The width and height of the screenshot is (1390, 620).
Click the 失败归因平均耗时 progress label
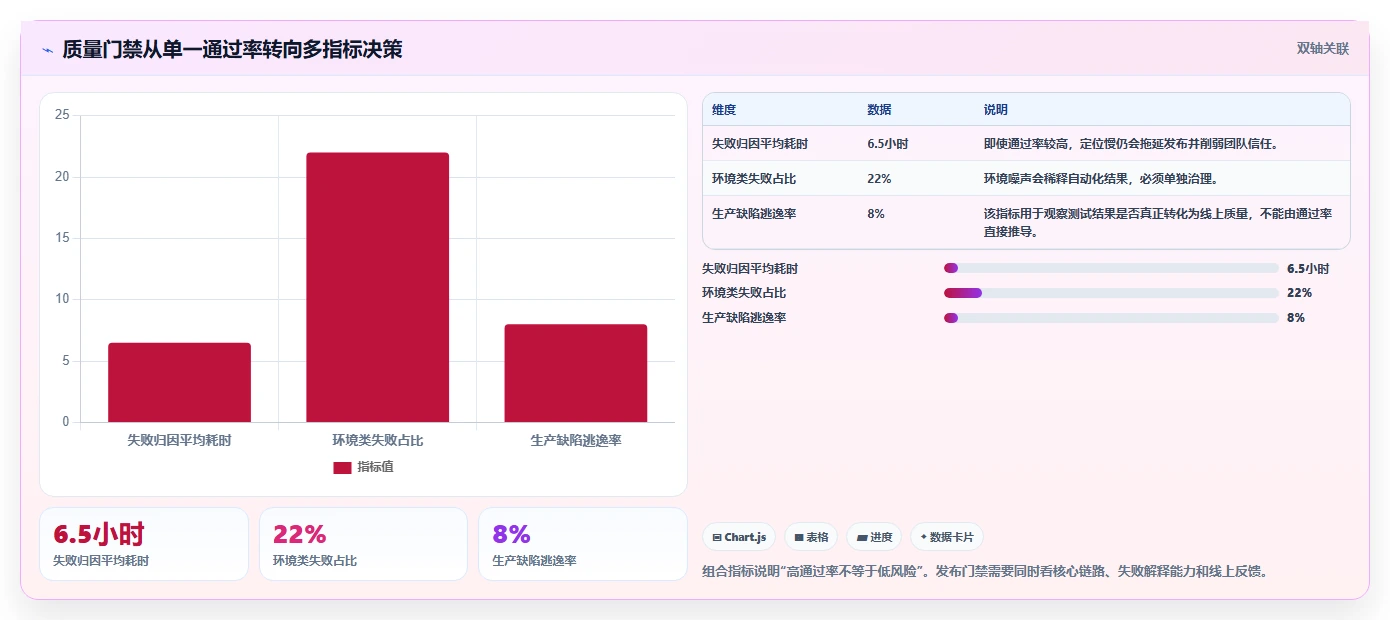(x=750, y=269)
